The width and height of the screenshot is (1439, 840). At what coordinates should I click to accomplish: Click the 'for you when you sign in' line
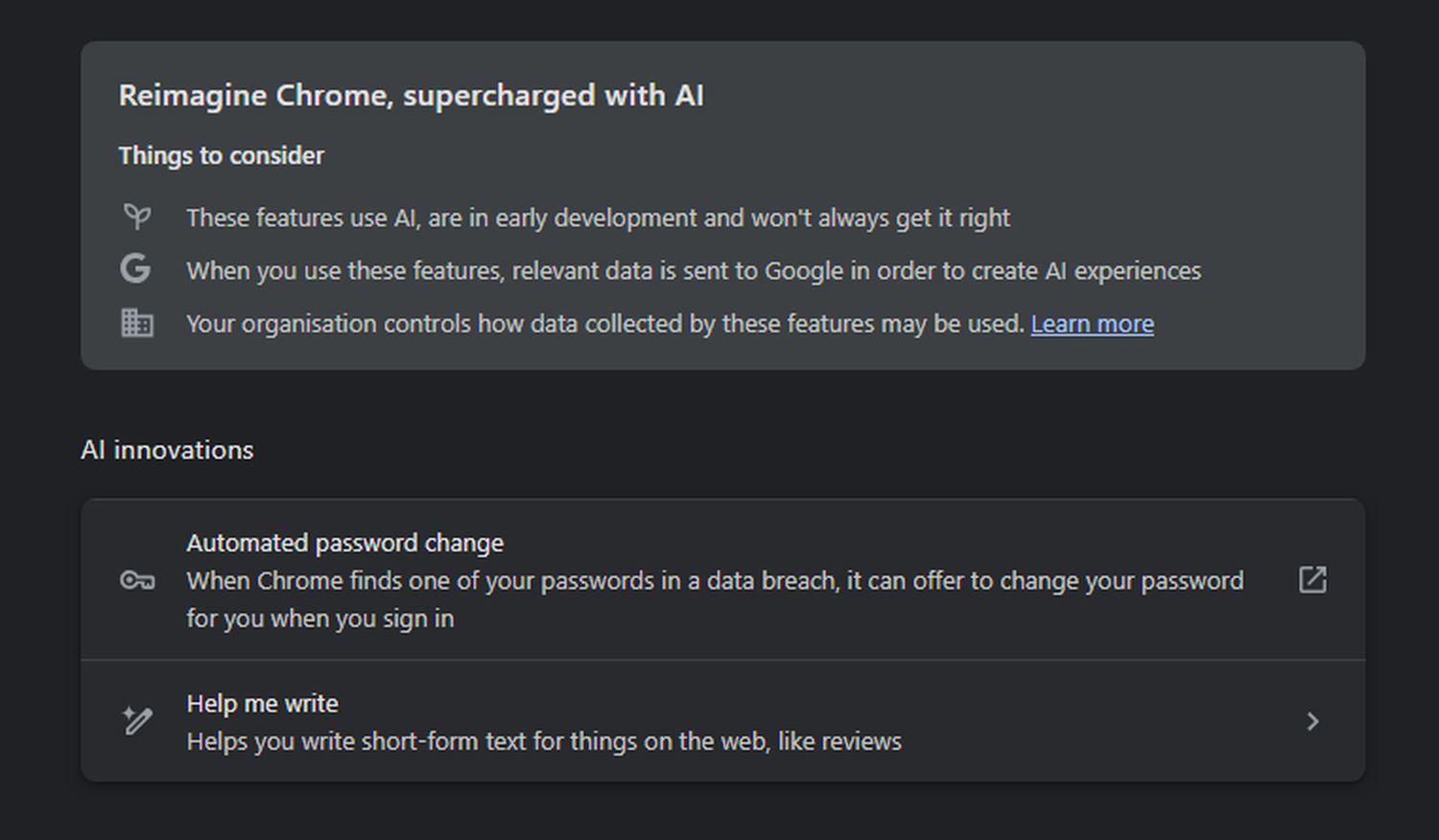click(319, 618)
